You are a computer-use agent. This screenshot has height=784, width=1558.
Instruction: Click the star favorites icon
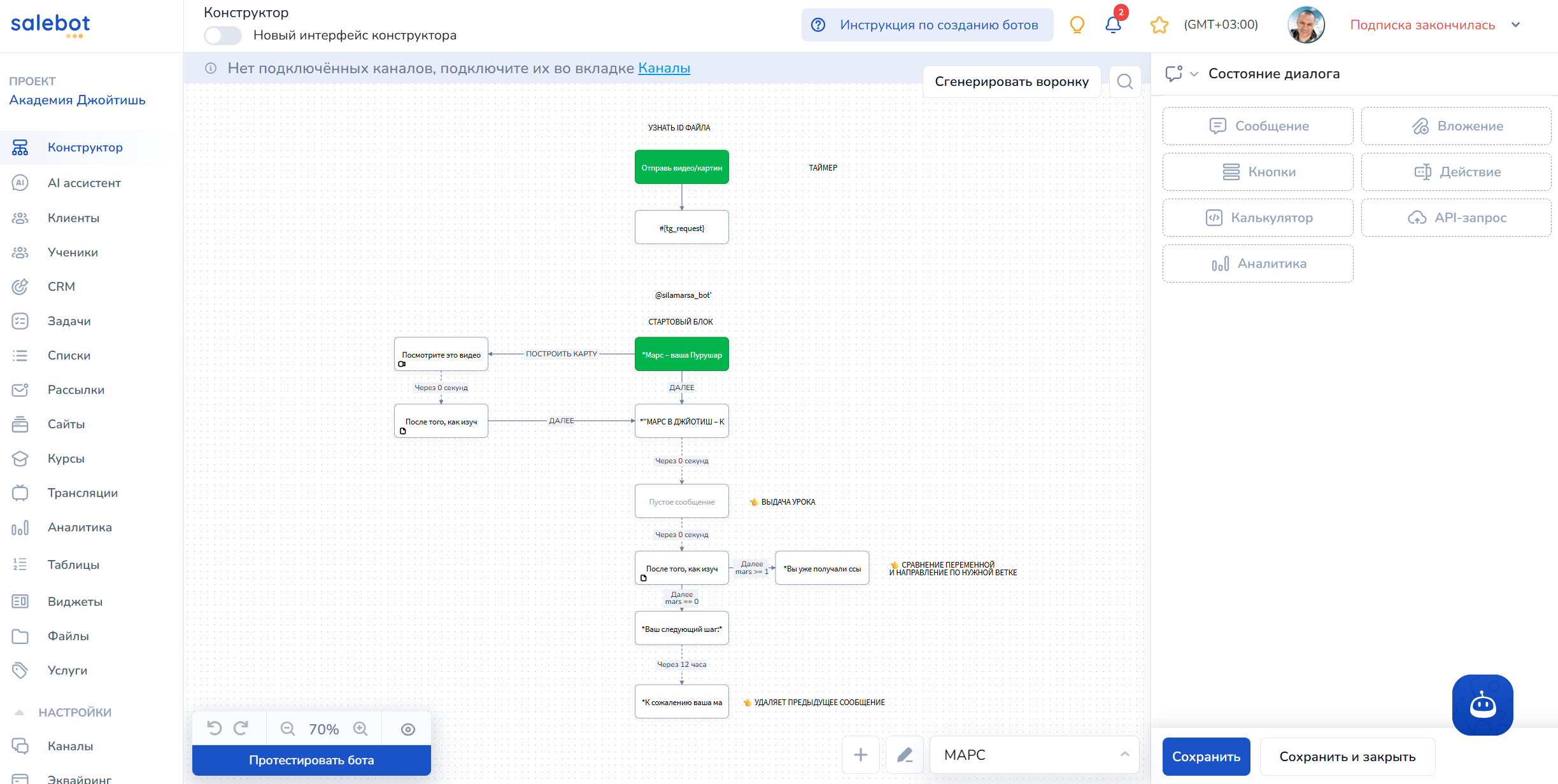click(1159, 25)
